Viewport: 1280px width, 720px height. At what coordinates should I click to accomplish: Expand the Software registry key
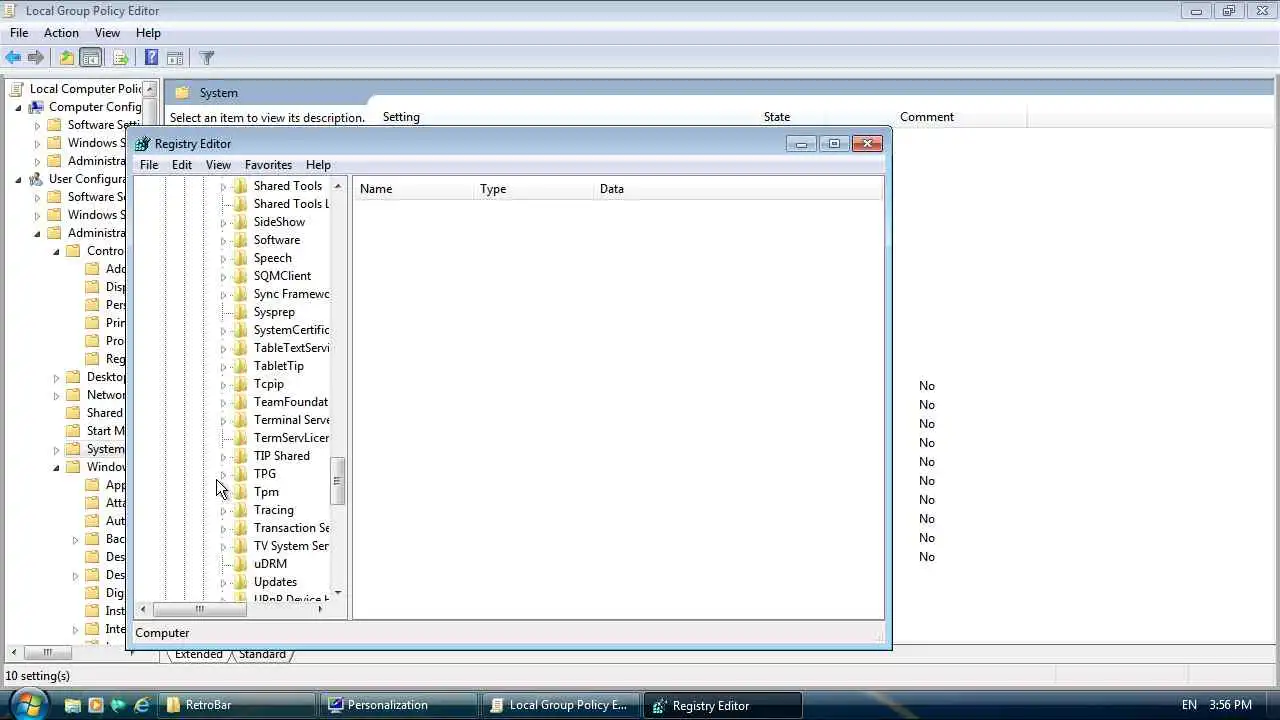pyautogui.click(x=224, y=240)
